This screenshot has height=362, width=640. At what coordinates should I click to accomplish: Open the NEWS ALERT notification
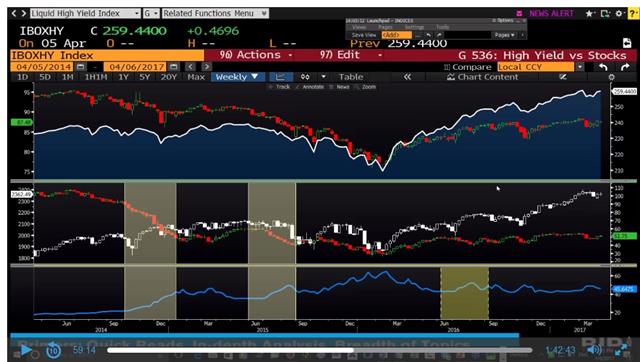pos(551,13)
